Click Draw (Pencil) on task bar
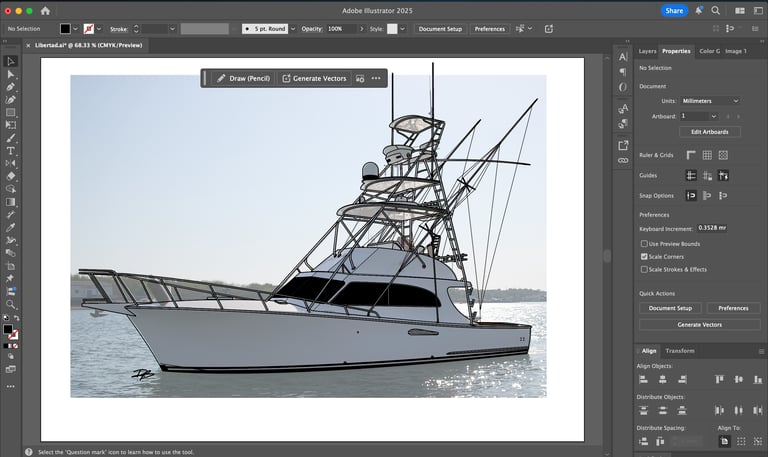Viewport: 768px width, 457px height. (x=243, y=78)
